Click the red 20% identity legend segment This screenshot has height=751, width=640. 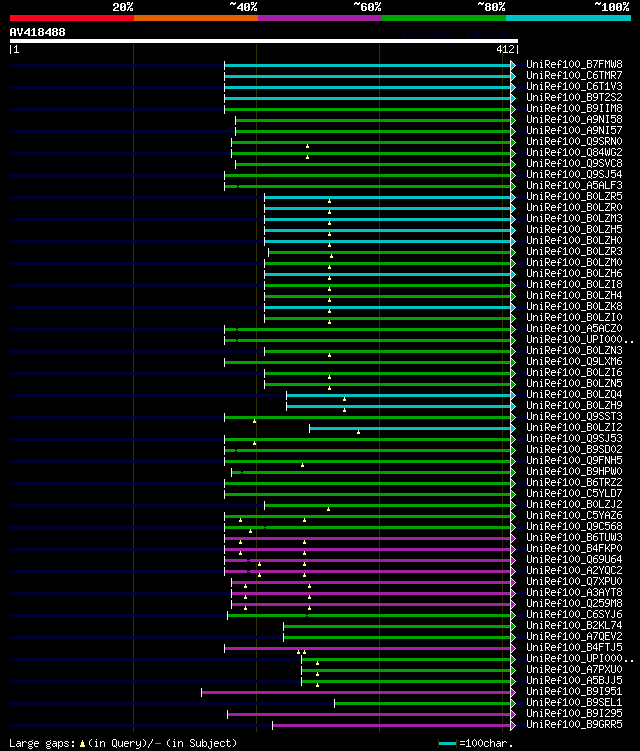coord(72,18)
